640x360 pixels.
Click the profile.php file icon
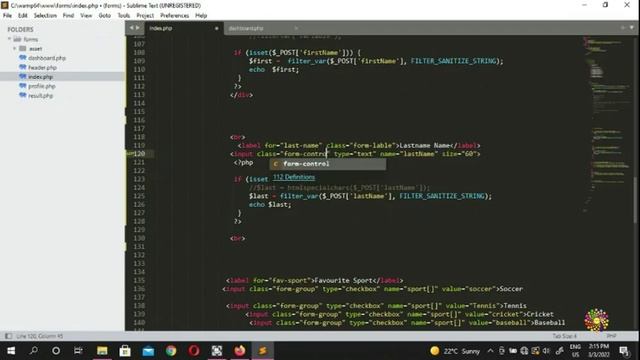[x=23, y=86]
